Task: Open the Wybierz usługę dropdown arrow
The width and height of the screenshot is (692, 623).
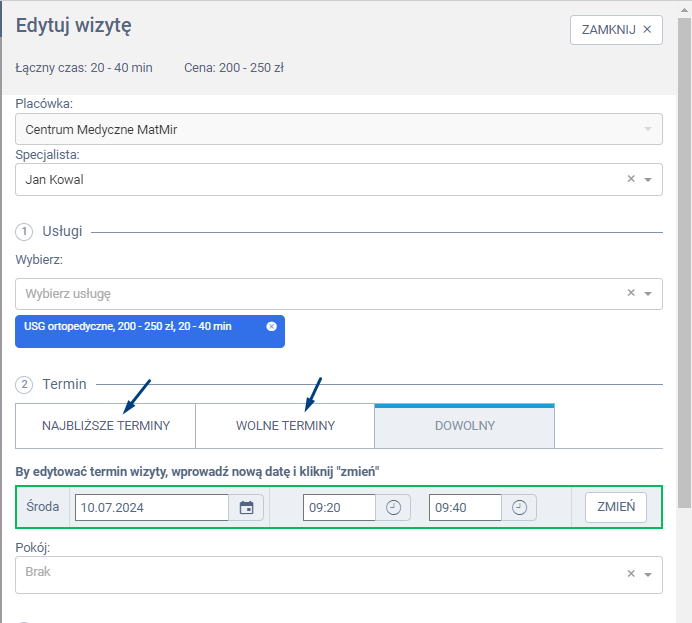Action: point(647,294)
